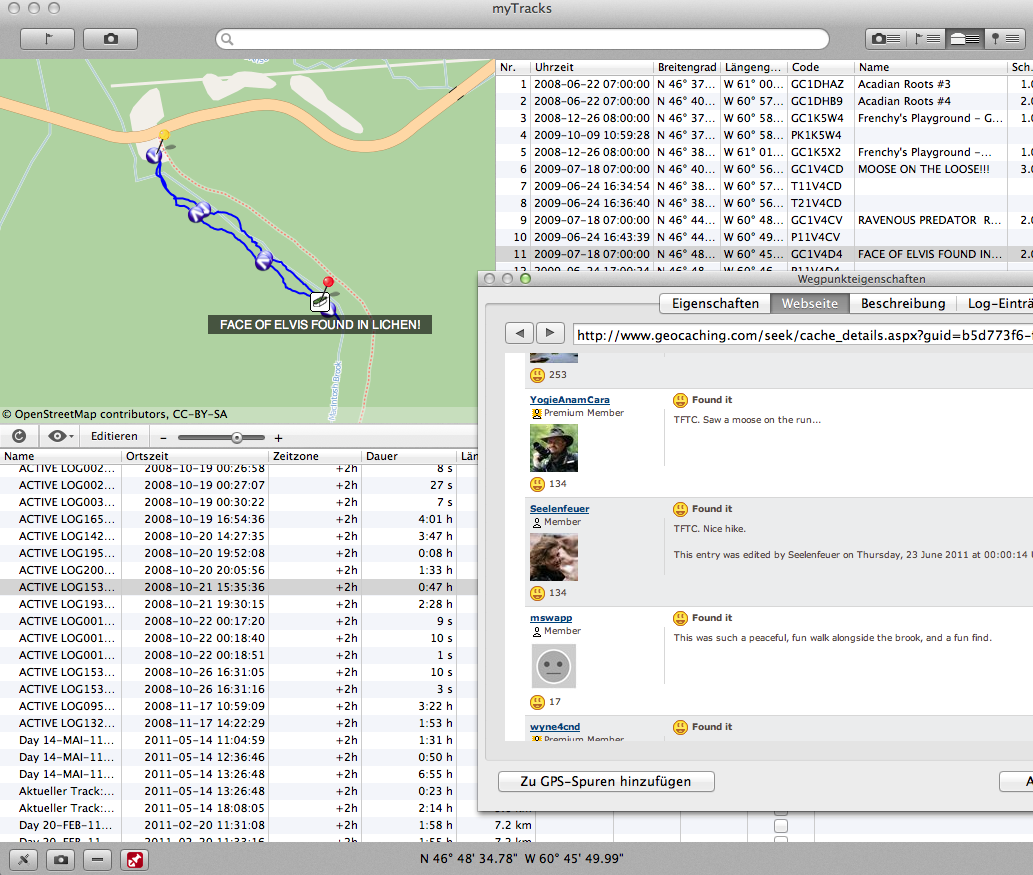The height and width of the screenshot is (875, 1033).
Task: Open the eye visibility dropdown
Action: [60, 436]
